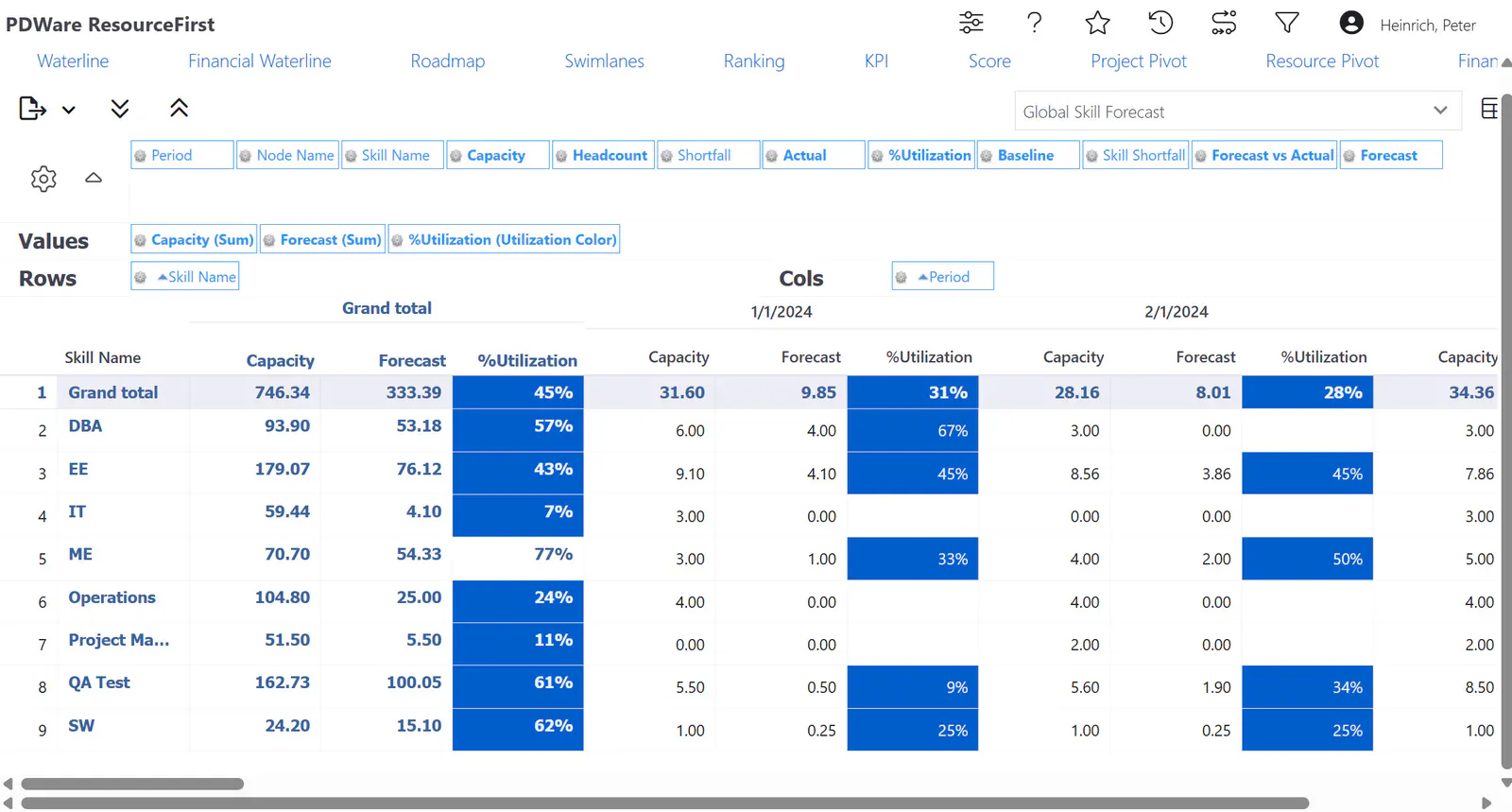Open the export options dropdown arrow
This screenshot has height=812, width=1512.
69,110
